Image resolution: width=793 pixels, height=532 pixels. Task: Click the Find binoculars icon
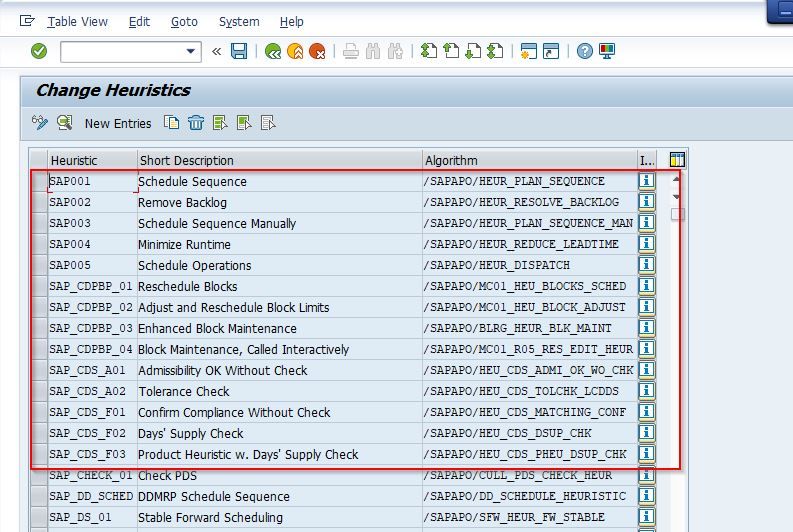tap(373, 51)
